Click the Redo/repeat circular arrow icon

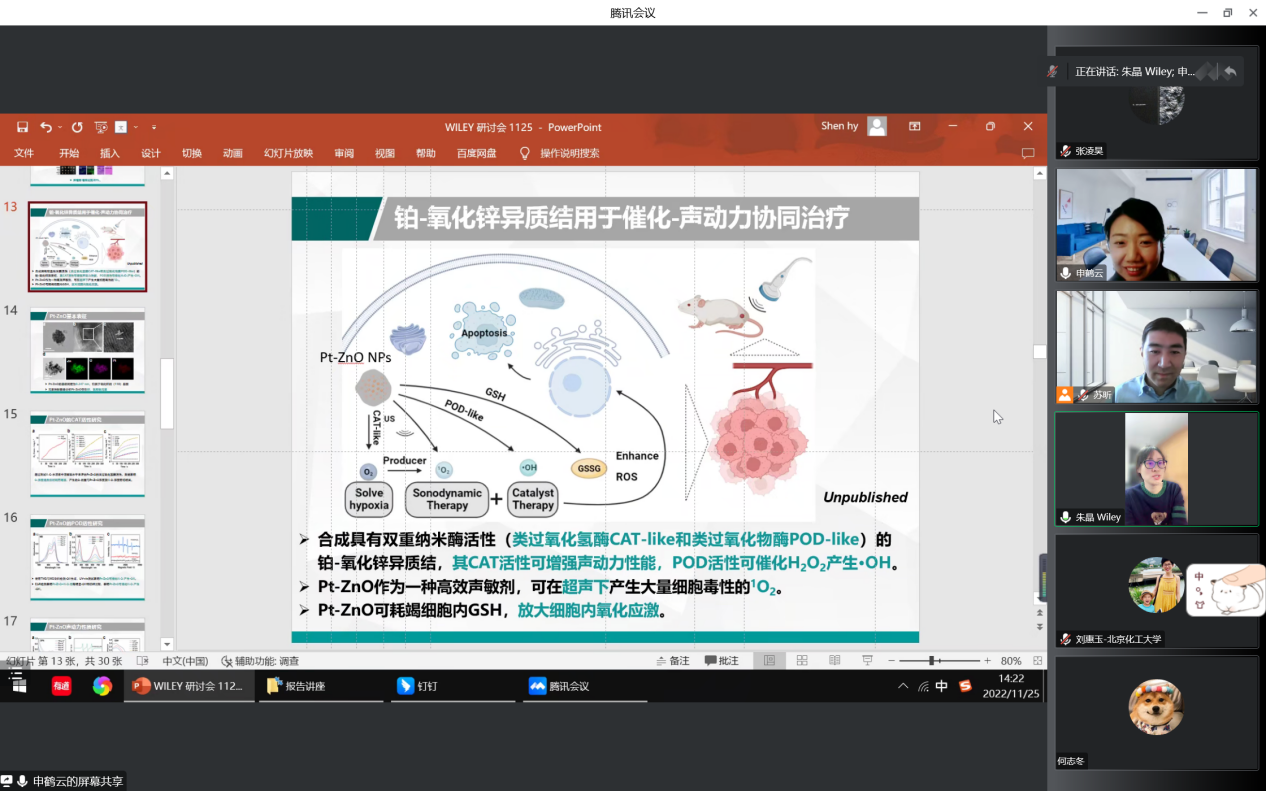pyautogui.click(x=77, y=127)
